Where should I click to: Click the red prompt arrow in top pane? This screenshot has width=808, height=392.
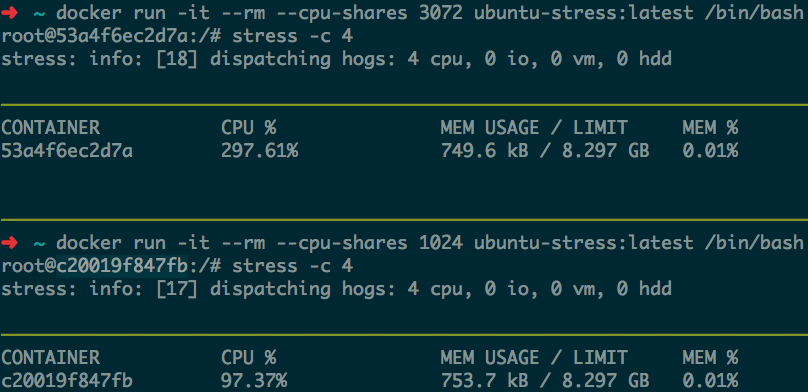coord(9,13)
